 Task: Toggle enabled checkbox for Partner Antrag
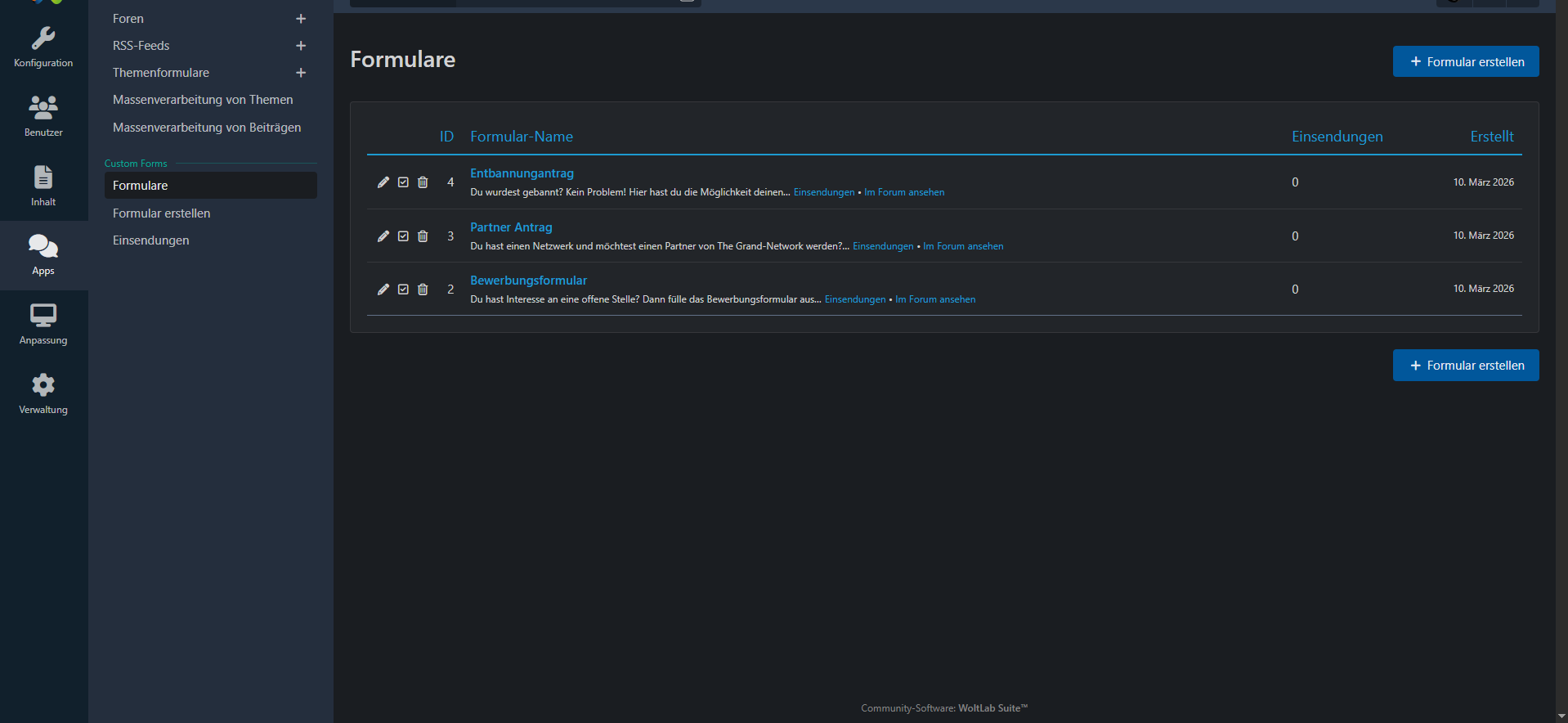pyautogui.click(x=403, y=236)
